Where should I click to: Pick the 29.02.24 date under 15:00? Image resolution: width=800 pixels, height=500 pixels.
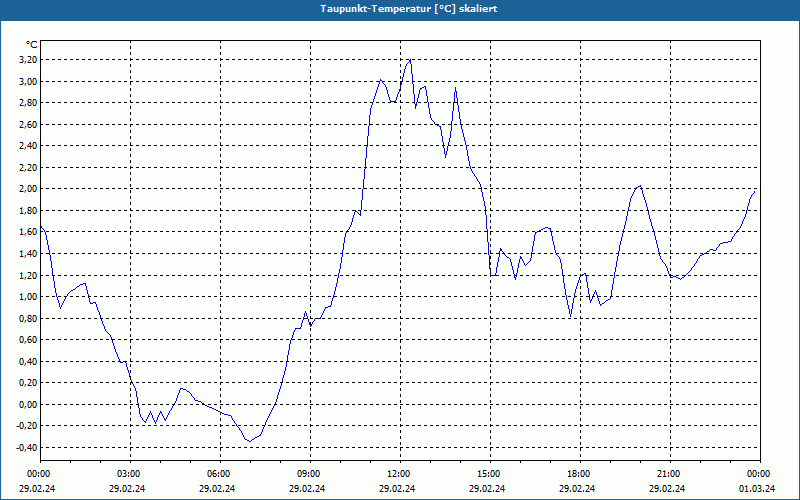tap(487, 488)
